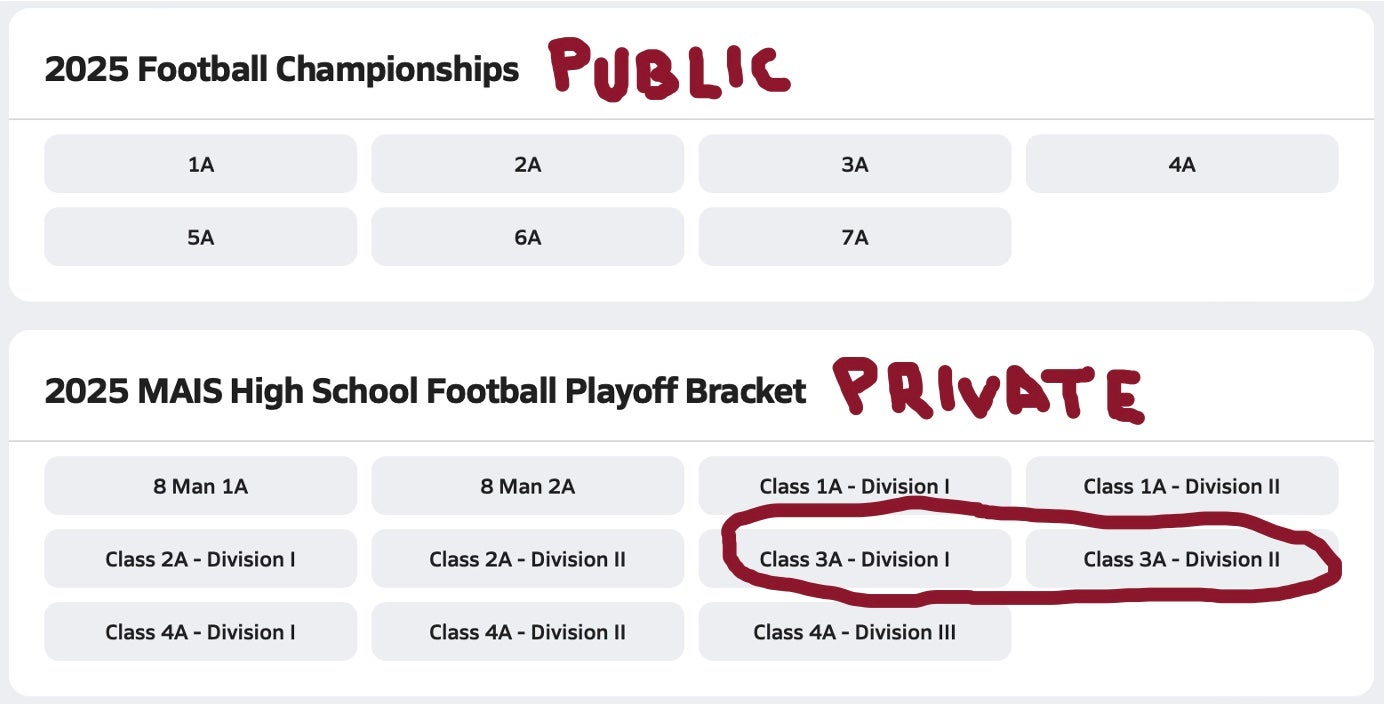Open the 6A championship bracket
The width and height of the screenshot is (1386, 704).
tap(527, 237)
